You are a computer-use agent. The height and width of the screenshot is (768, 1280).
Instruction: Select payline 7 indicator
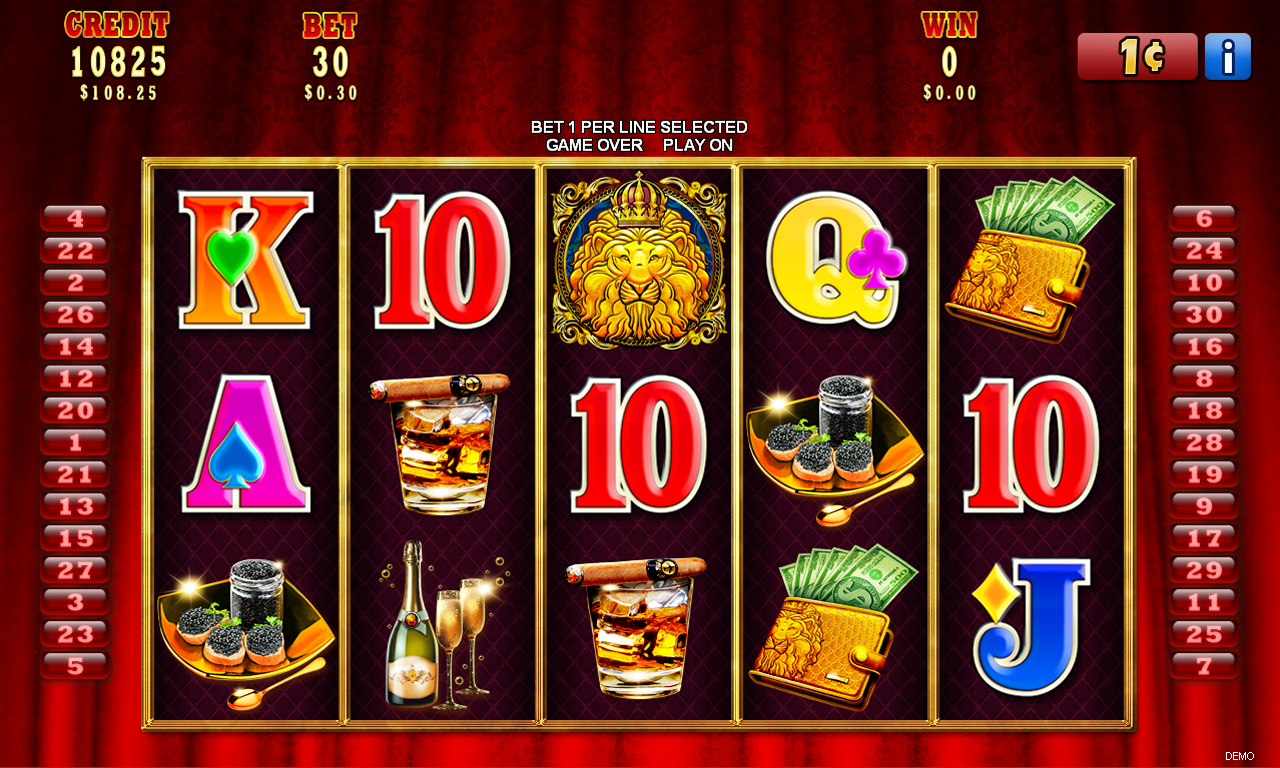[1204, 666]
